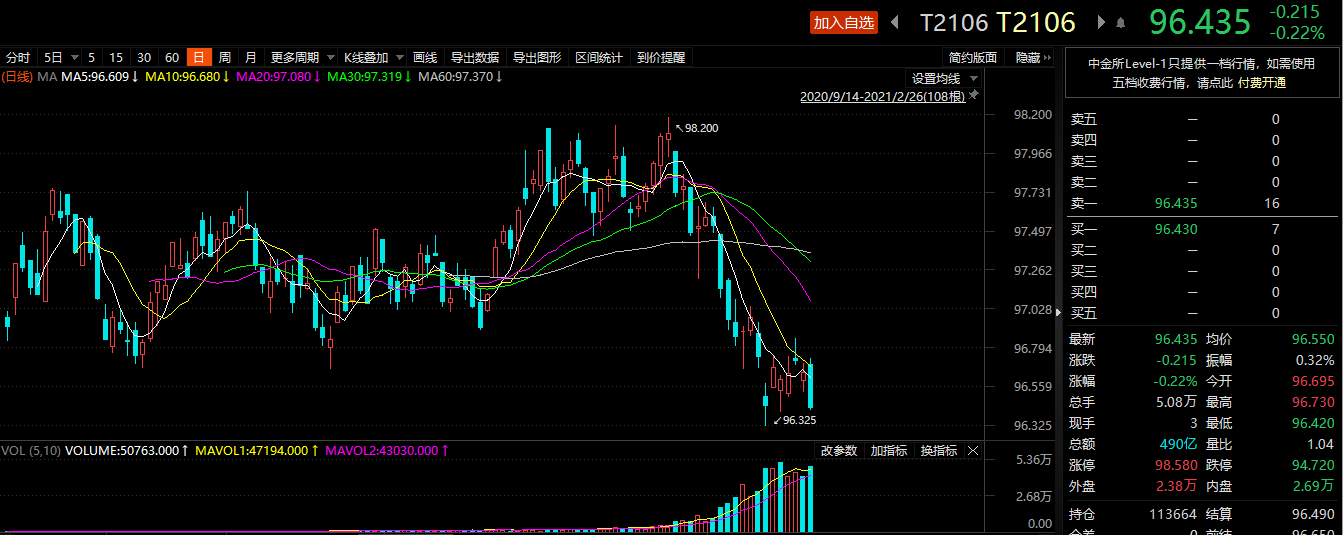This screenshot has height=535, width=1343.
Task: Click the next contract right arrow
Action: [x=1102, y=22]
